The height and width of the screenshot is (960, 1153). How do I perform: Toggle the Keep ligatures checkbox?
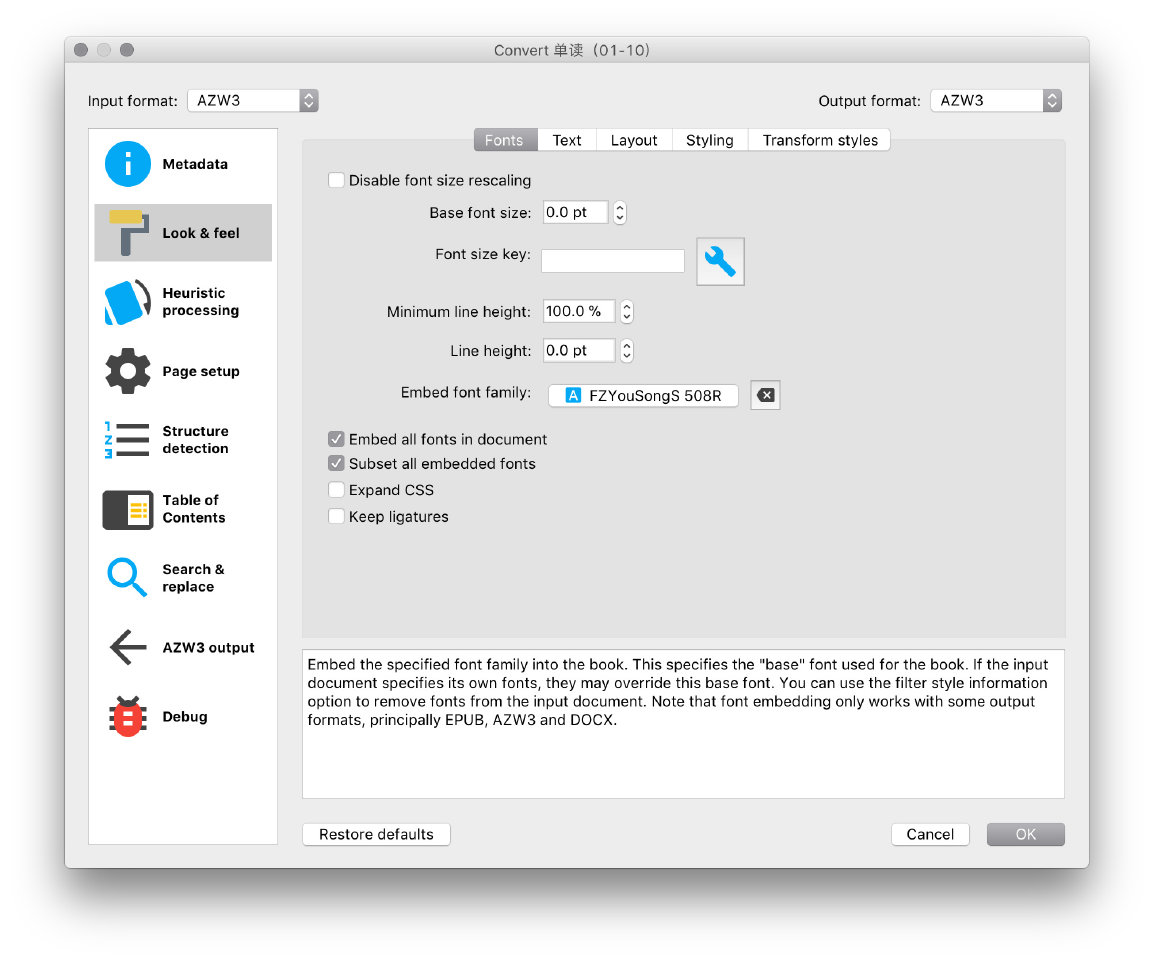pyautogui.click(x=337, y=517)
